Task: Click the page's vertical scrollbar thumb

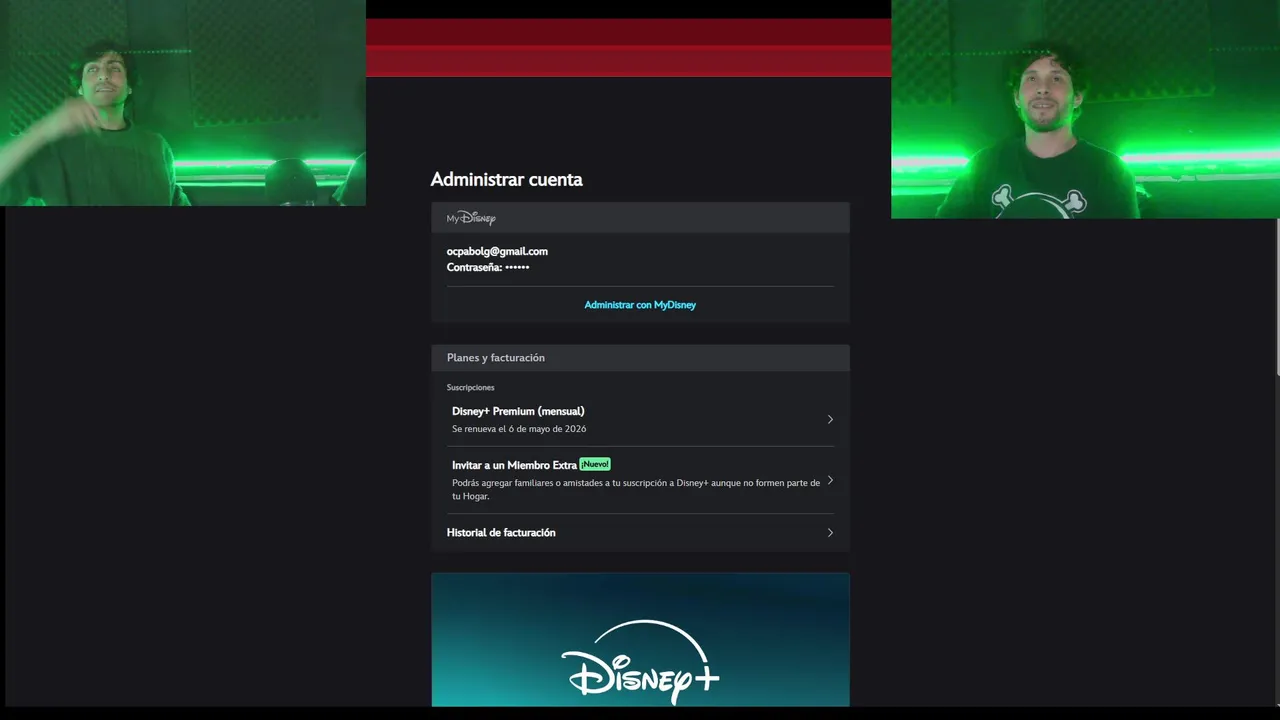Action: 1277,296
